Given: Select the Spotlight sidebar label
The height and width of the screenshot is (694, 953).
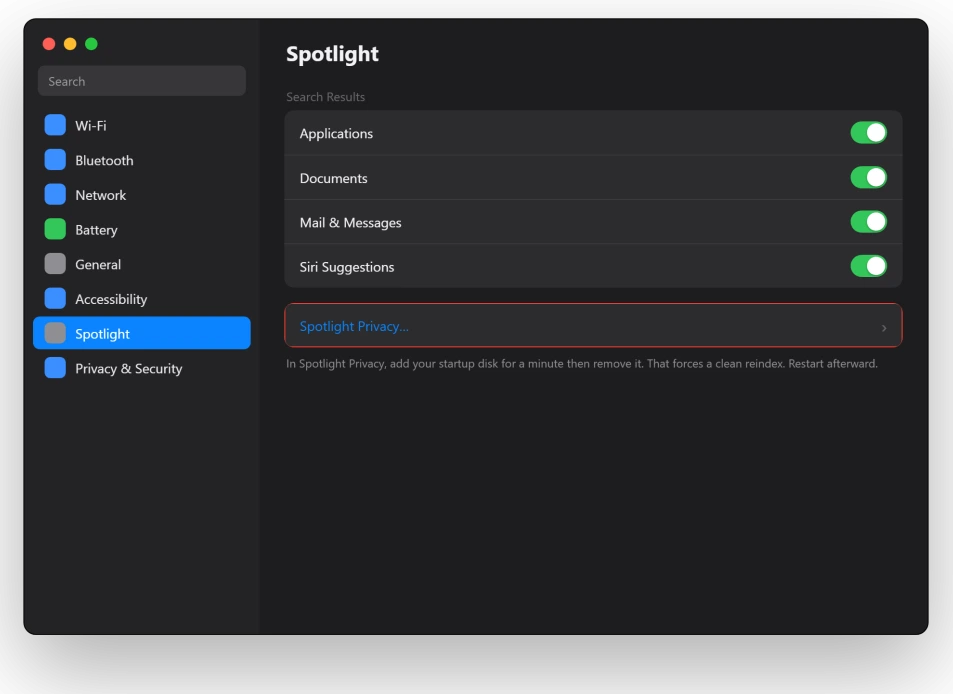Looking at the screenshot, I should point(102,334).
